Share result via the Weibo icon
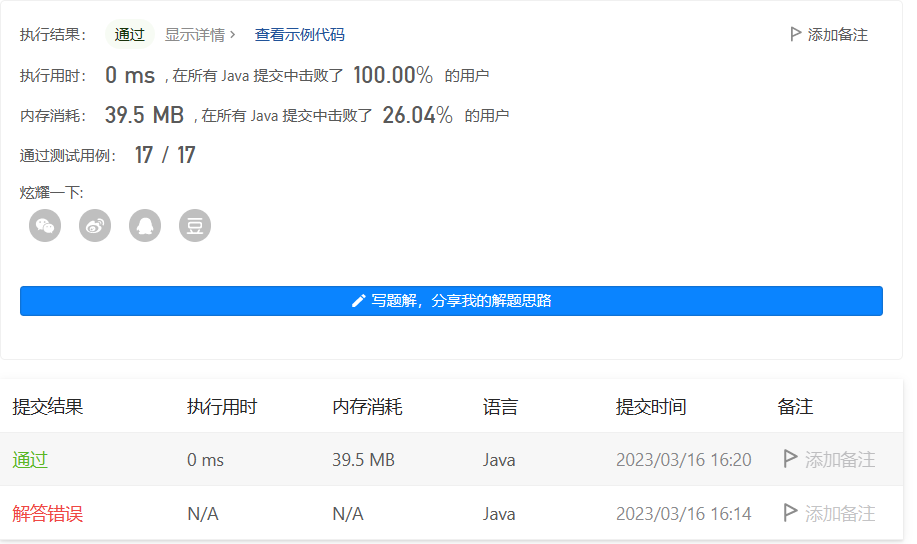 tap(95, 225)
